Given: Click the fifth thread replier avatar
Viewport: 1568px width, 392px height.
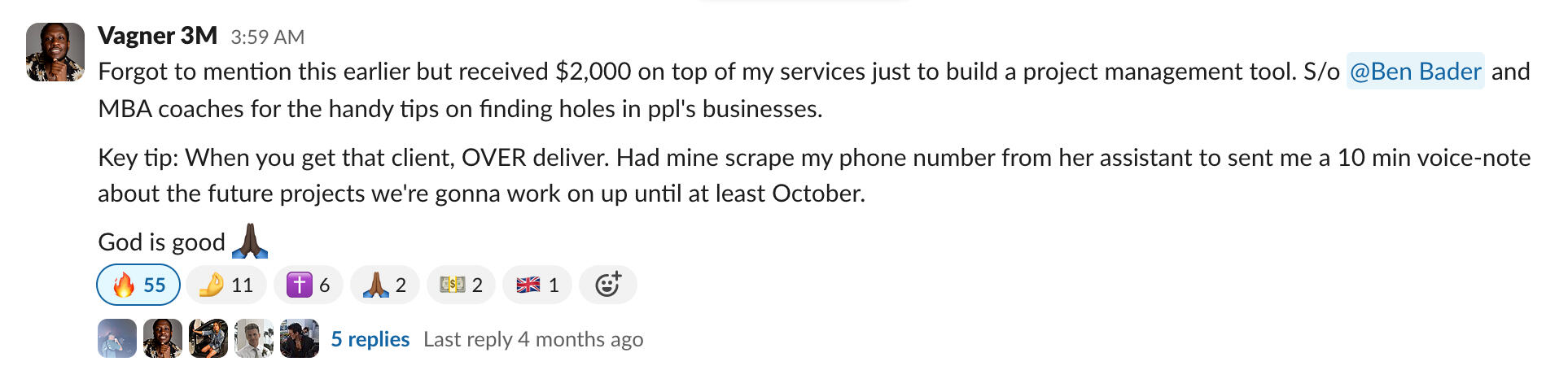Looking at the screenshot, I should [x=300, y=338].
